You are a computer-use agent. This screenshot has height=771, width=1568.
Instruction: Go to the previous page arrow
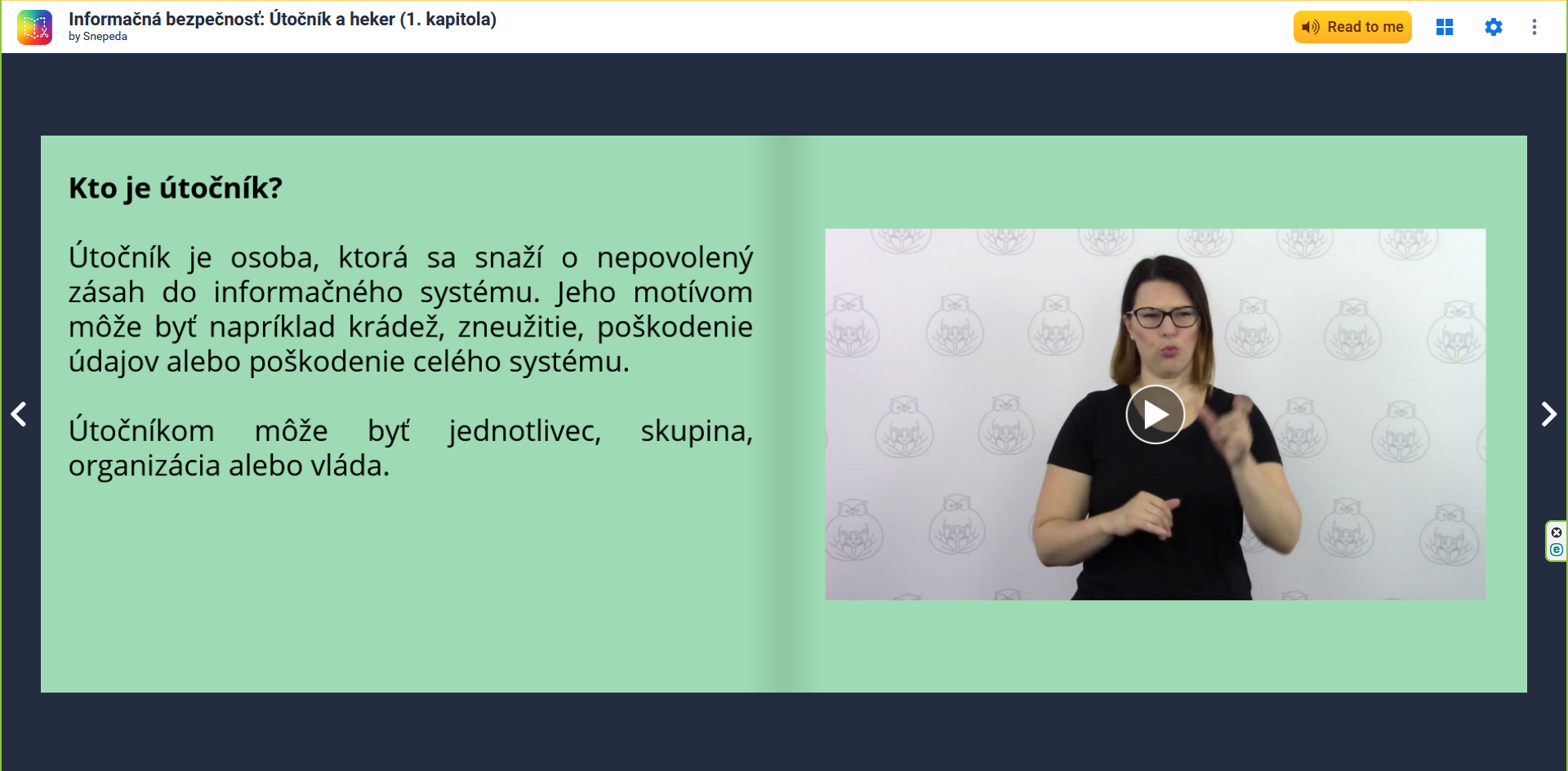(19, 414)
